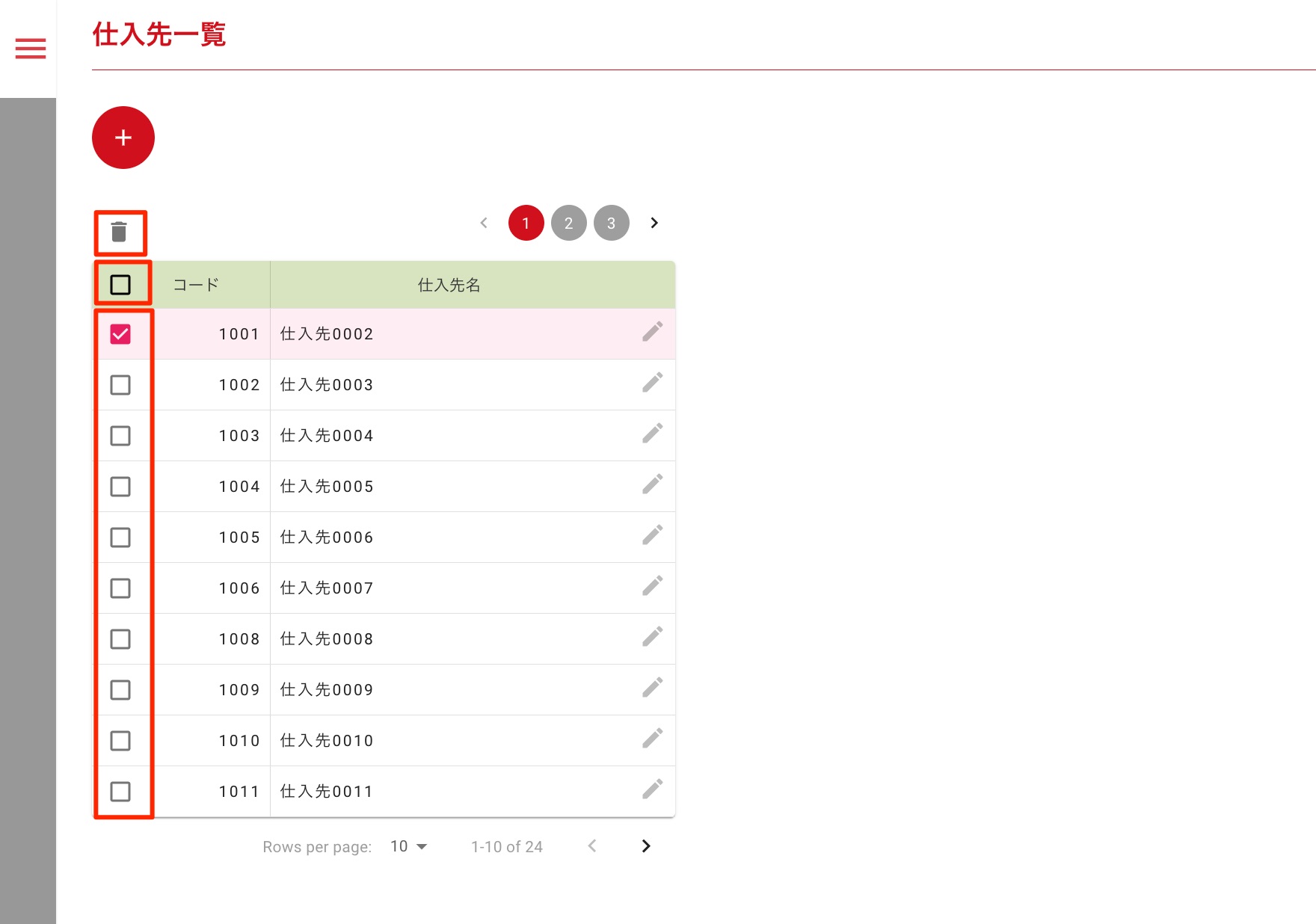
Task: Open the Rows per page dropdown
Action: pyautogui.click(x=408, y=846)
